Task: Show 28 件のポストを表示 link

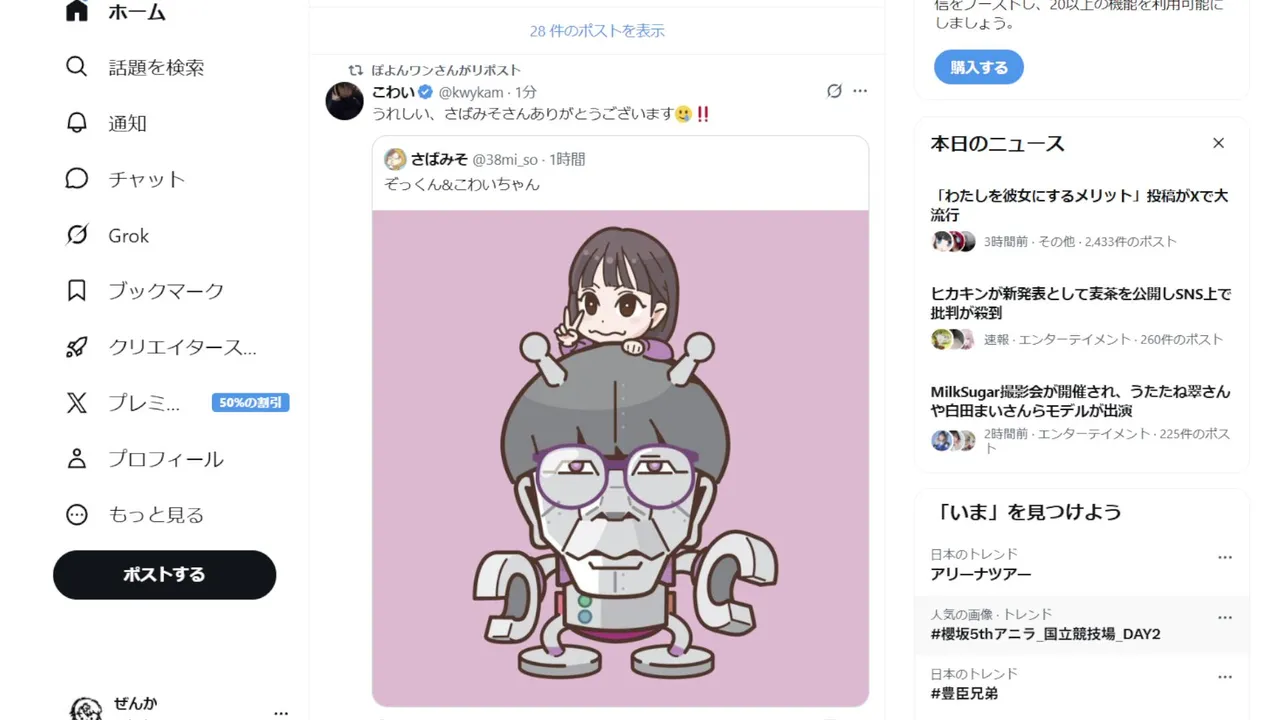Action: click(597, 31)
